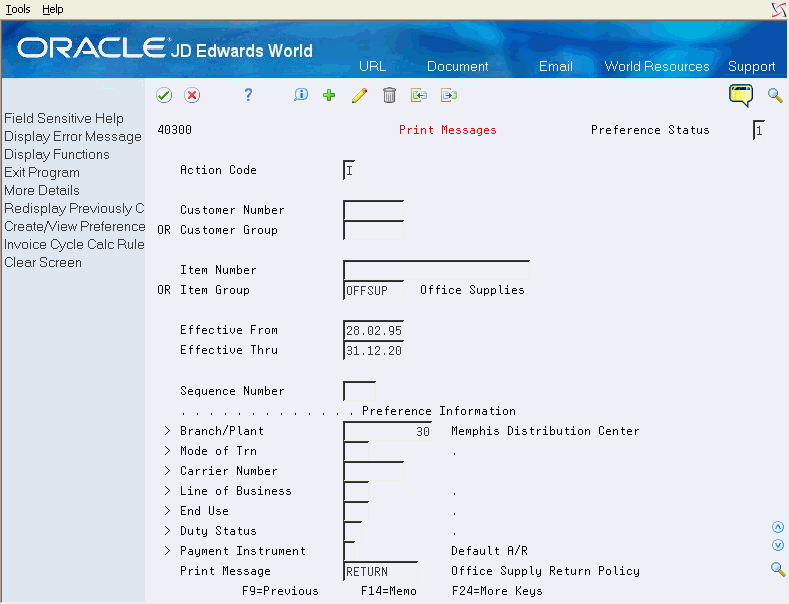Open the Help menu

[x=52, y=10]
